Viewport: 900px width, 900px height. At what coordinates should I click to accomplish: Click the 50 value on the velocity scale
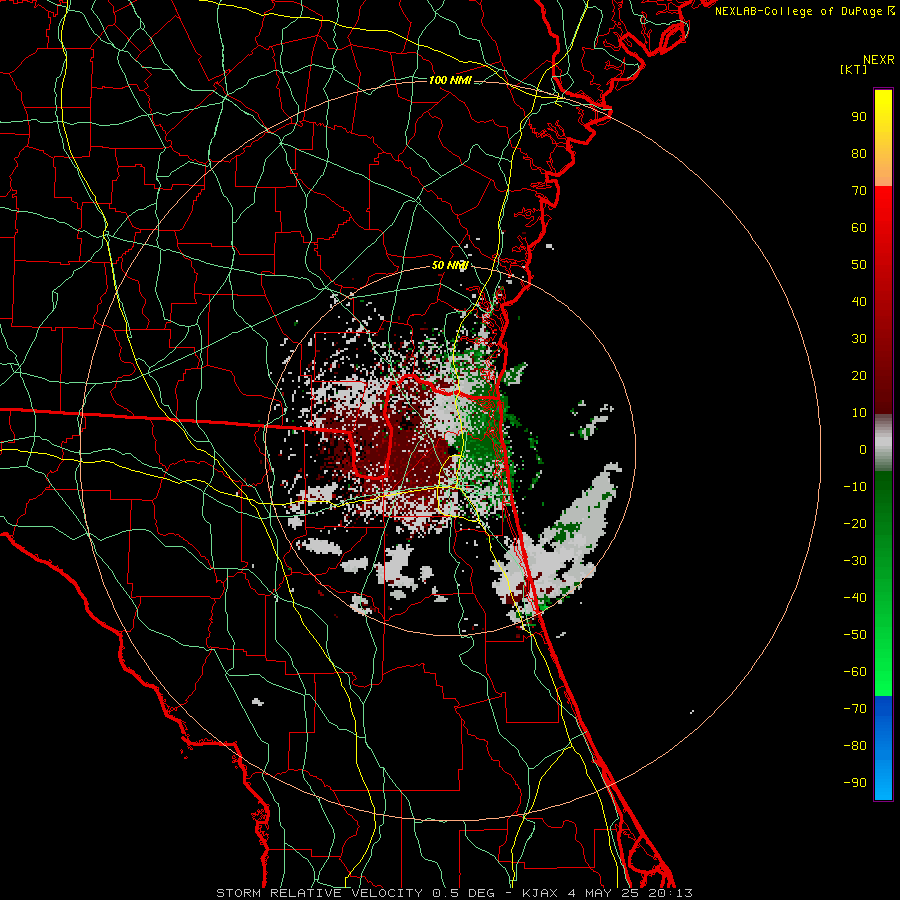[x=859, y=265]
